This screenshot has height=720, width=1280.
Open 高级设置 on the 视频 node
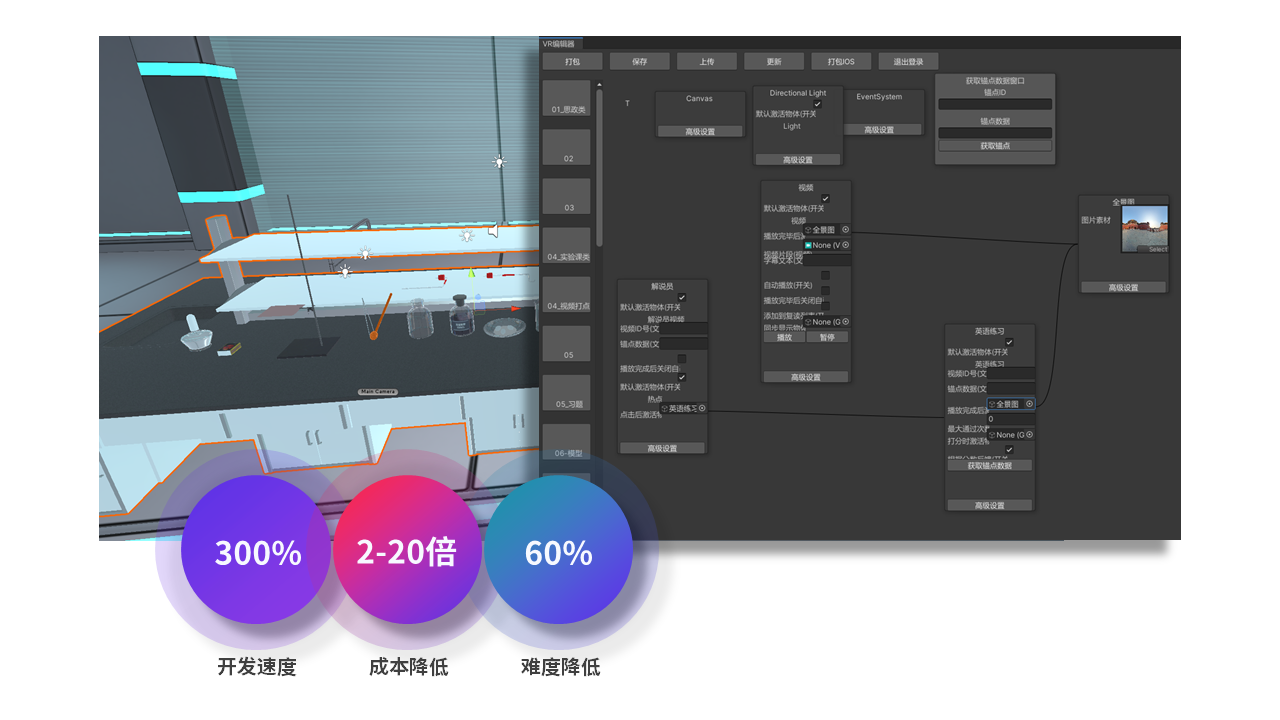click(805, 377)
